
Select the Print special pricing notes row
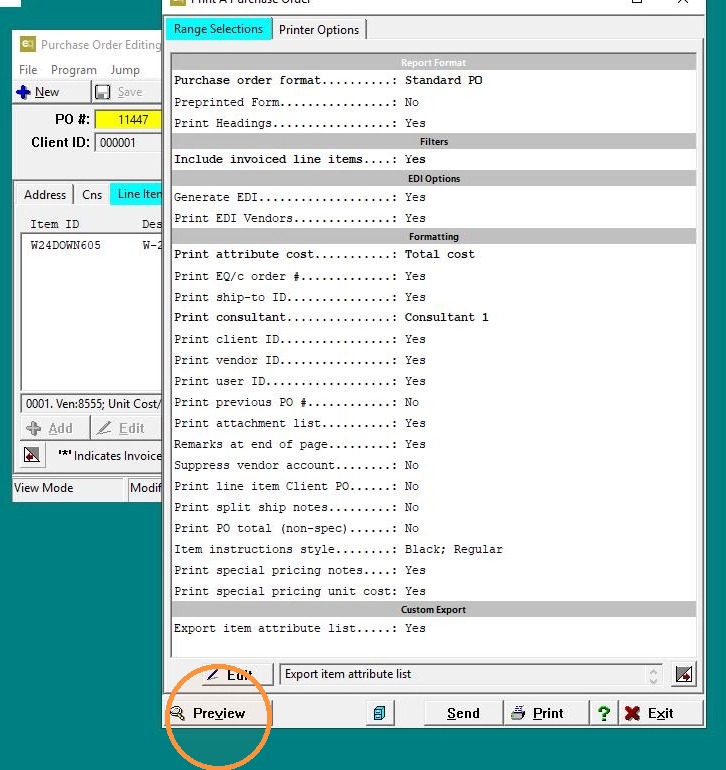433,570
